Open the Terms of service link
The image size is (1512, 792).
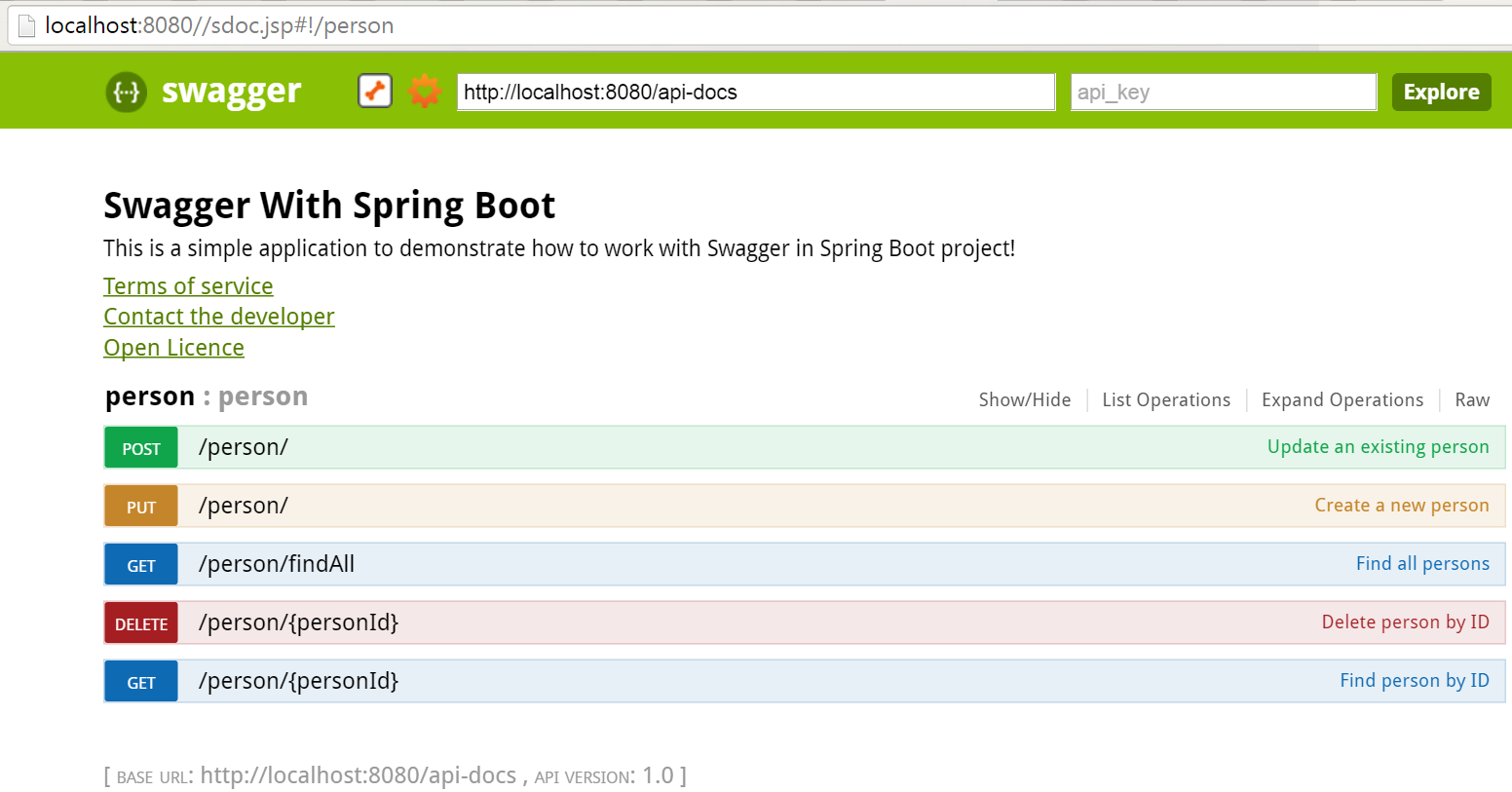[x=188, y=286]
